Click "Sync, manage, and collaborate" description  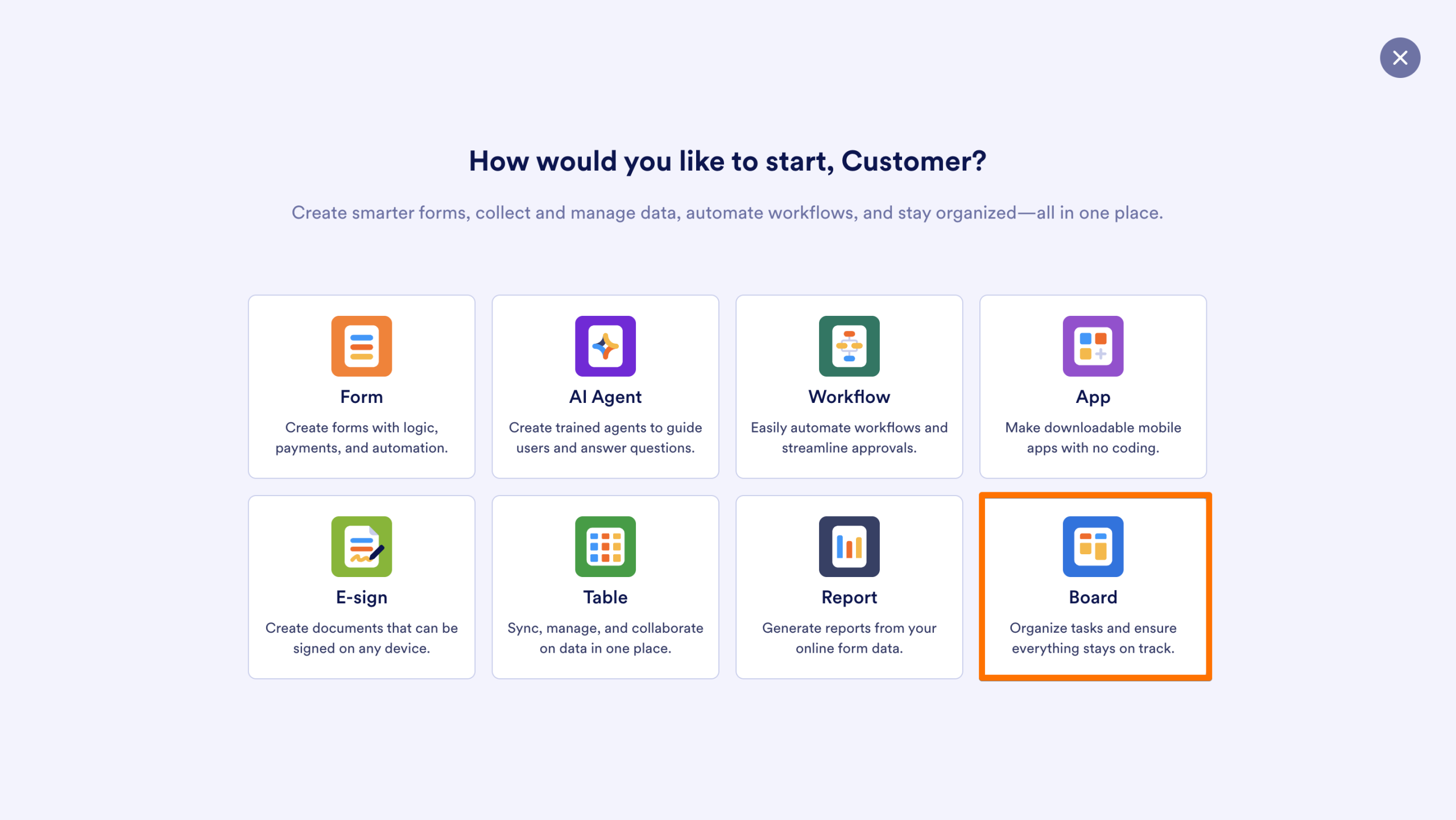pyautogui.click(x=605, y=628)
